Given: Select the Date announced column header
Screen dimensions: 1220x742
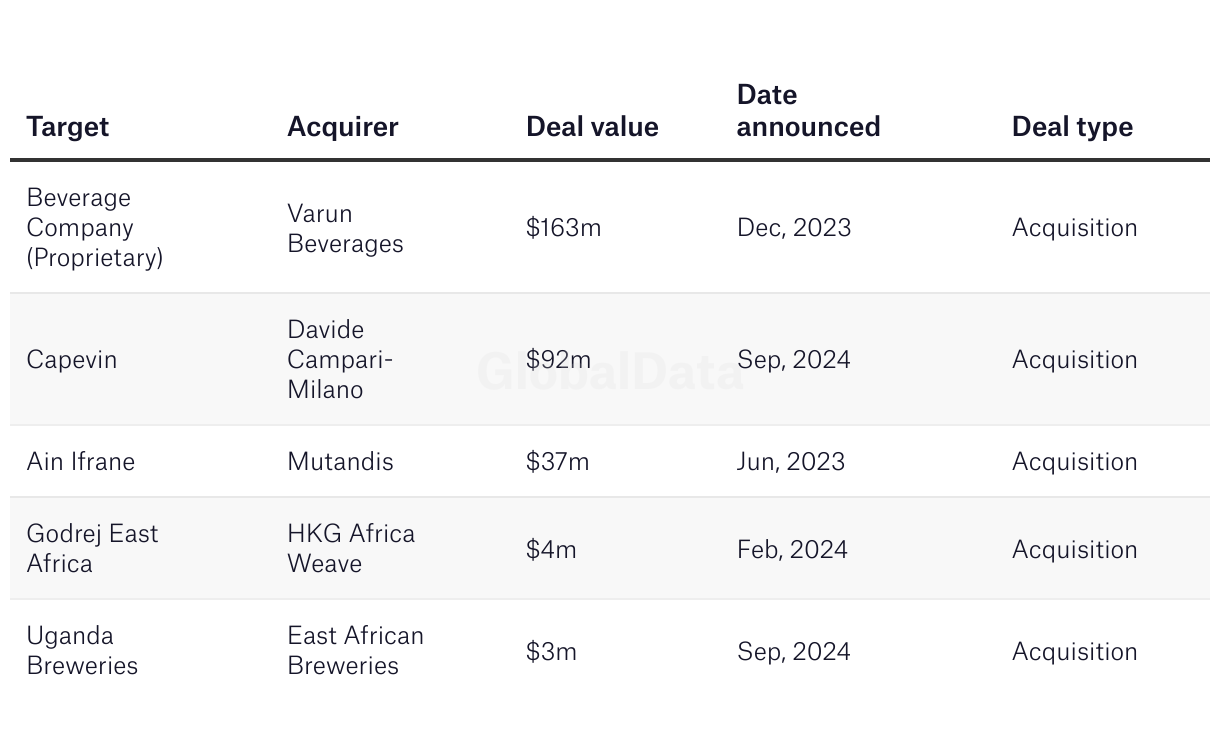Looking at the screenshot, I should pos(808,111).
